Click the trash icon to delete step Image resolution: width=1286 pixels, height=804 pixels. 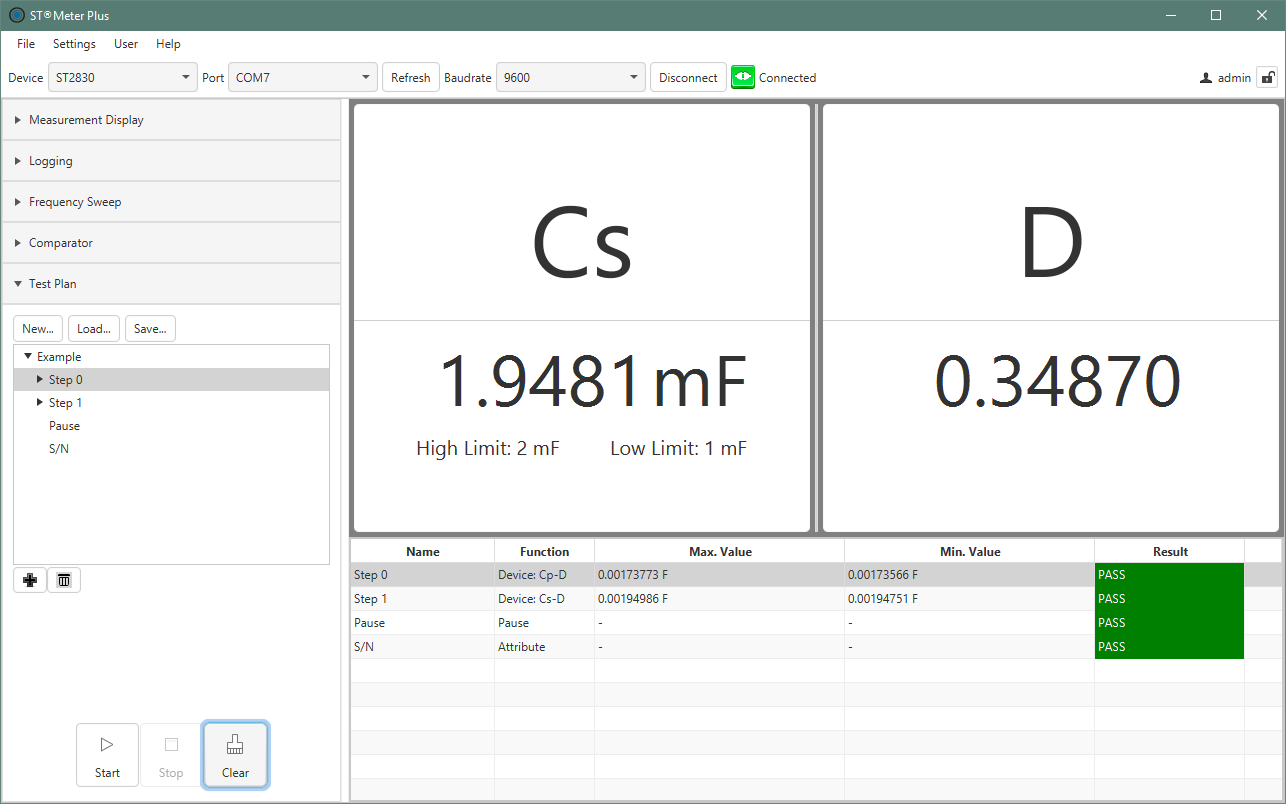tap(64, 580)
